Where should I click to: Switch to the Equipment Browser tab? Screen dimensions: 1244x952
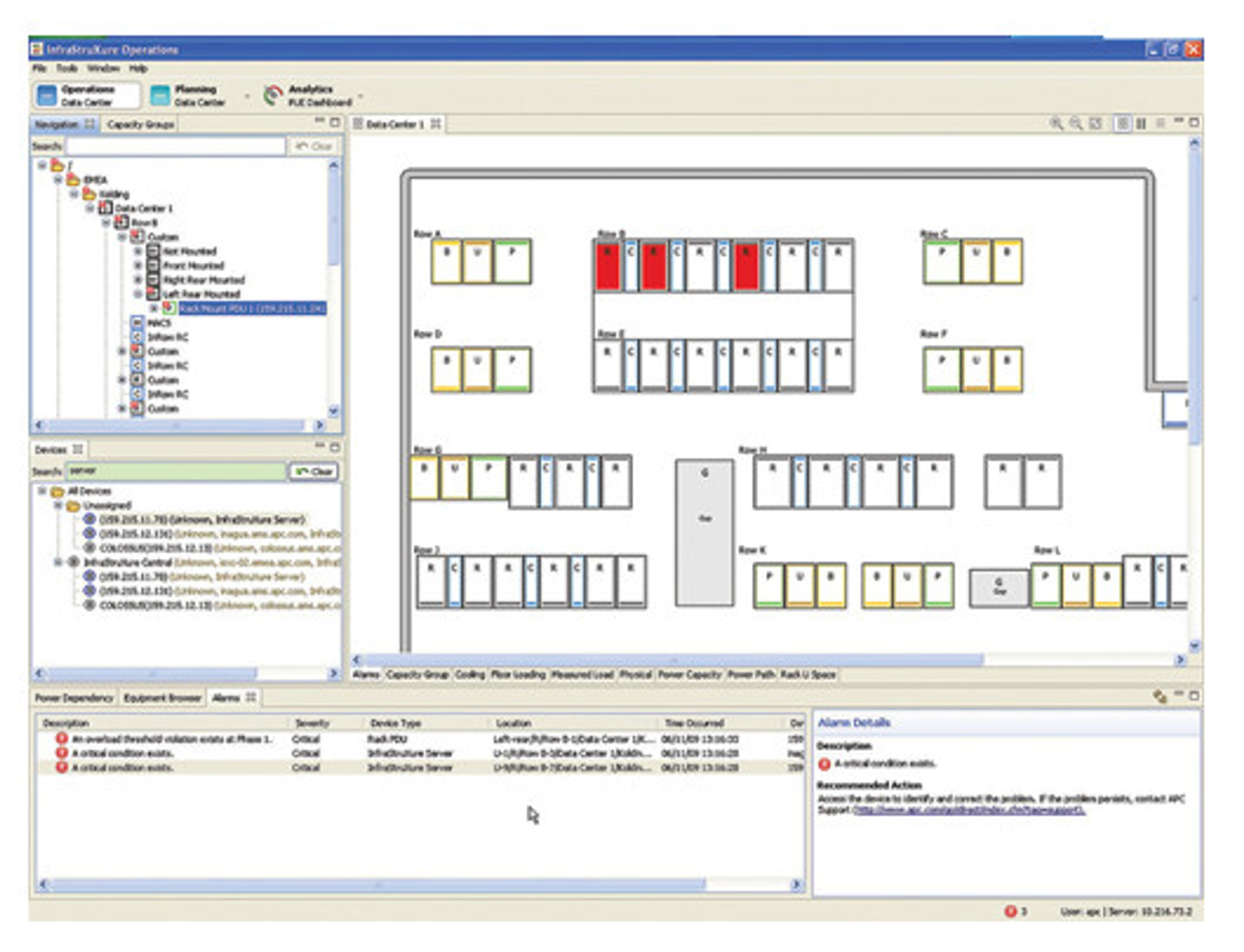[x=162, y=697]
